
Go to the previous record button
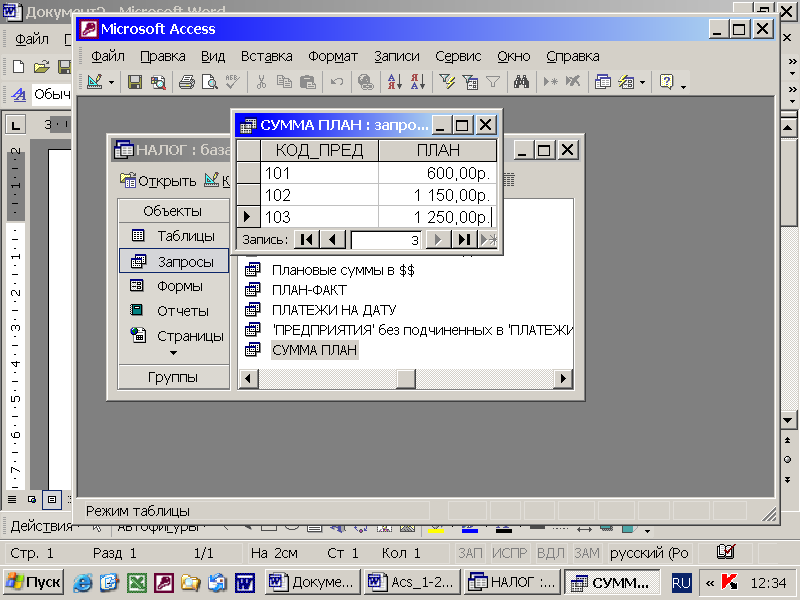click(x=333, y=239)
